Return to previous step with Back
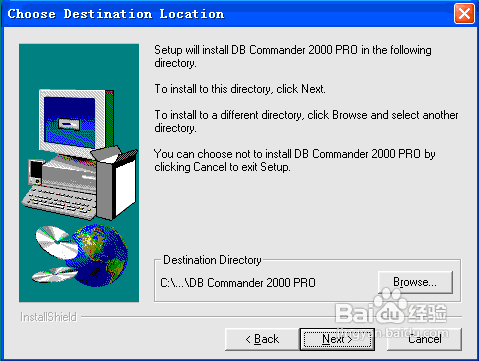This screenshot has width=479, height=361. pyautogui.click(x=262, y=339)
